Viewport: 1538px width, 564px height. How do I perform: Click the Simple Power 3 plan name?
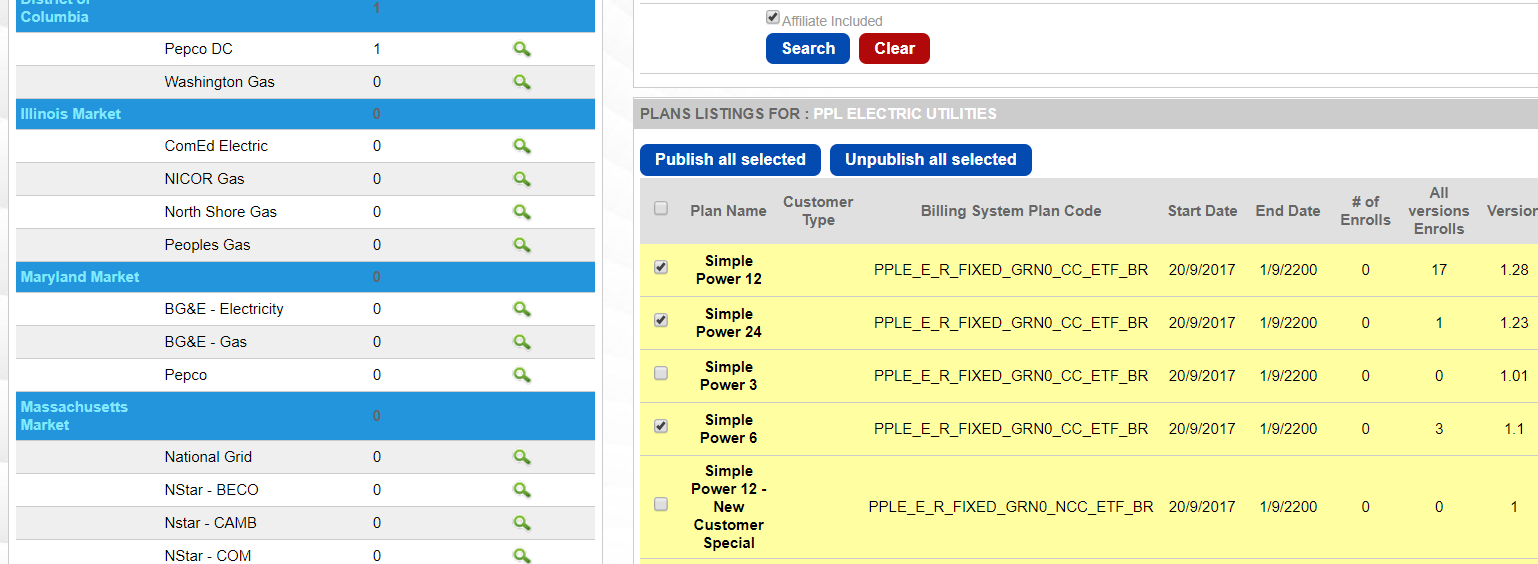point(729,376)
